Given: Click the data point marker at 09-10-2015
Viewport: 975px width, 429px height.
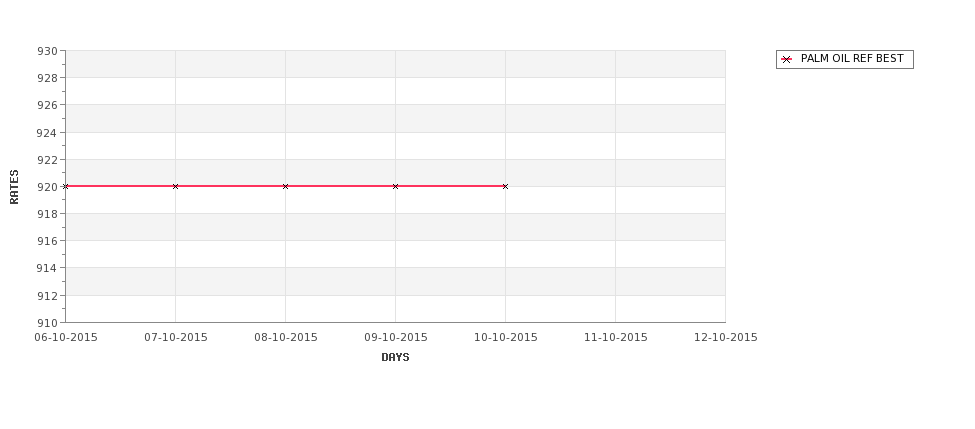Looking at the screenshot, I should click(395, 187).
